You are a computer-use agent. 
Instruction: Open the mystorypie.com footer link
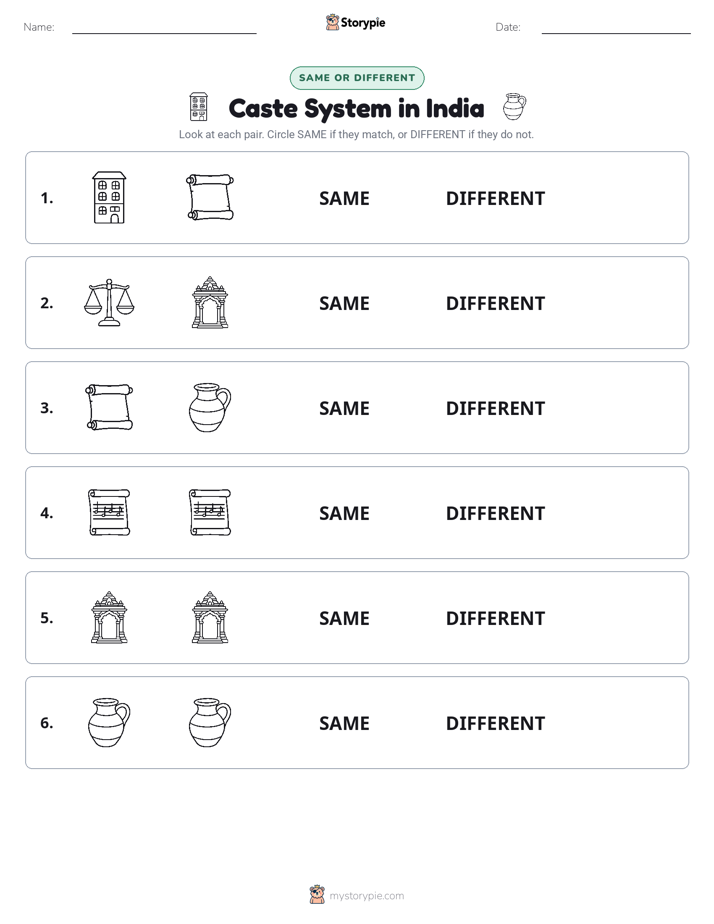click(366, 896)
